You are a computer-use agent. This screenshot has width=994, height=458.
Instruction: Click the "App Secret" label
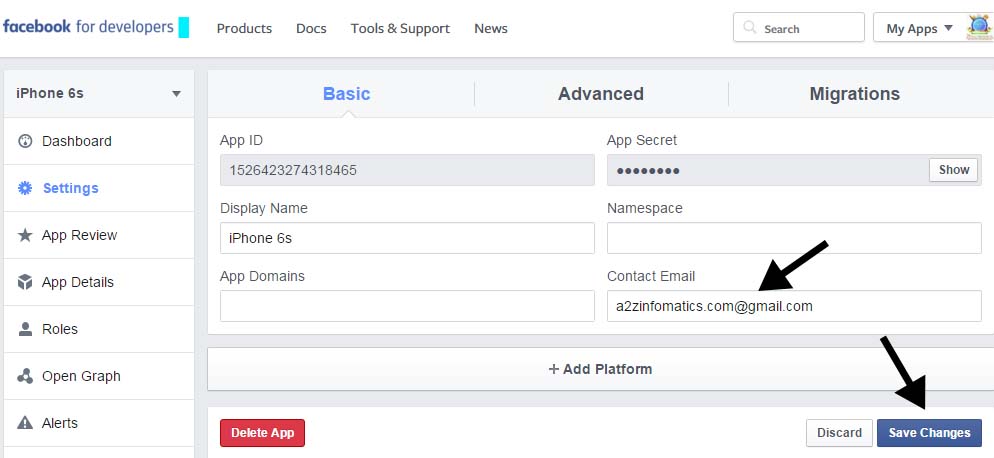tap(642, 140)
